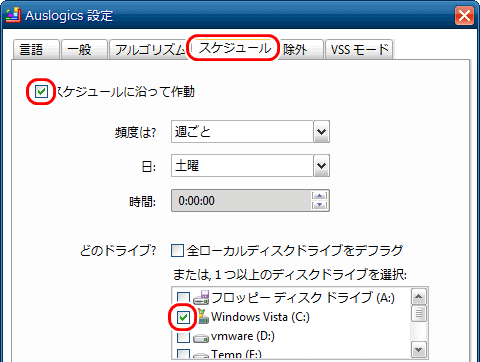Expand the 頻度は? dropdown arrow

(x=321, y=132)
